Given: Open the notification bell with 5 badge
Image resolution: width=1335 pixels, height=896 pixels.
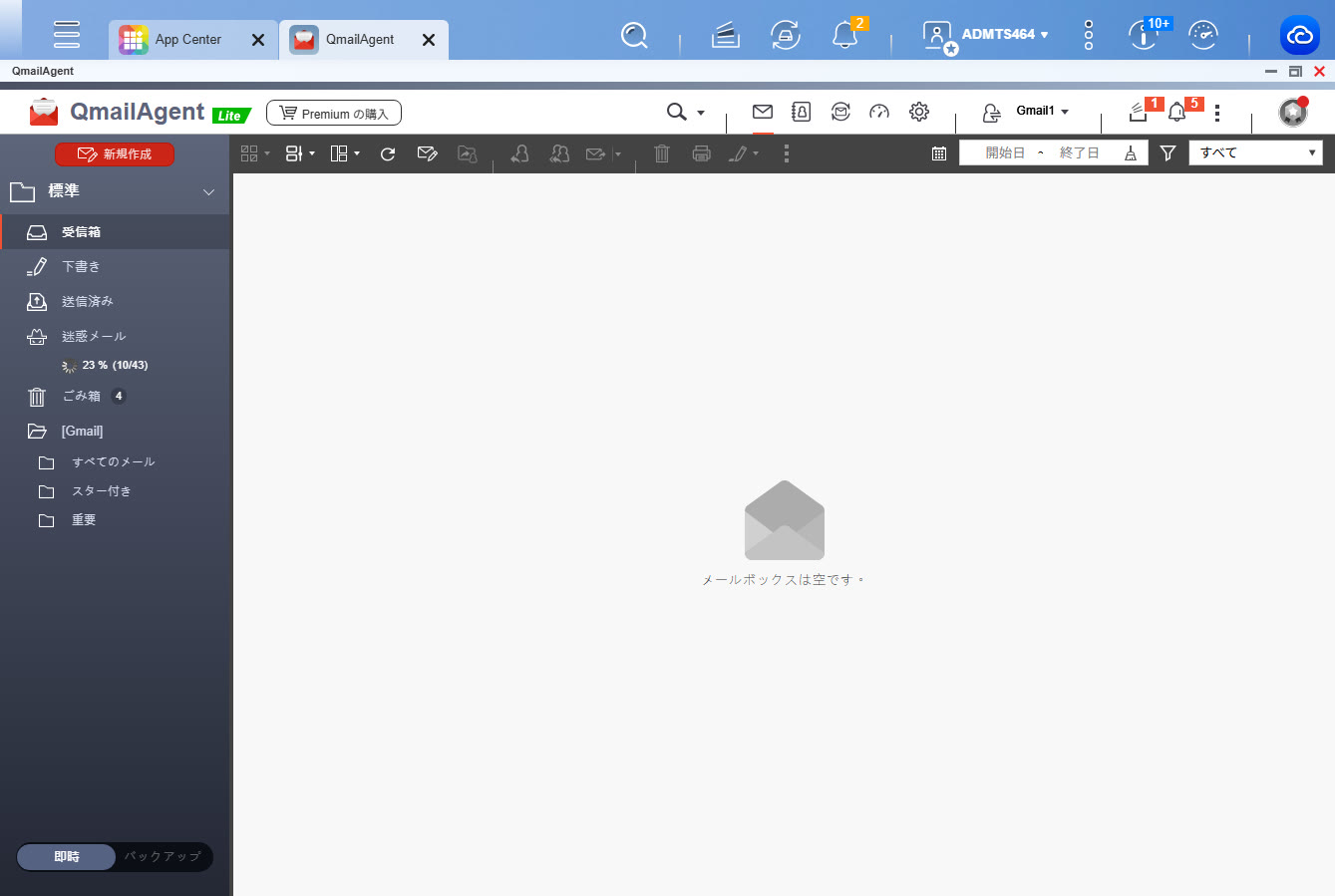Looking at the screenshot, I should click(1177, 113).
